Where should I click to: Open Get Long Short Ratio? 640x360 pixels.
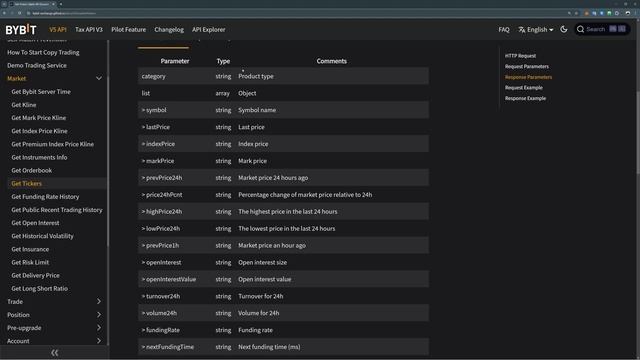point(40,288)
